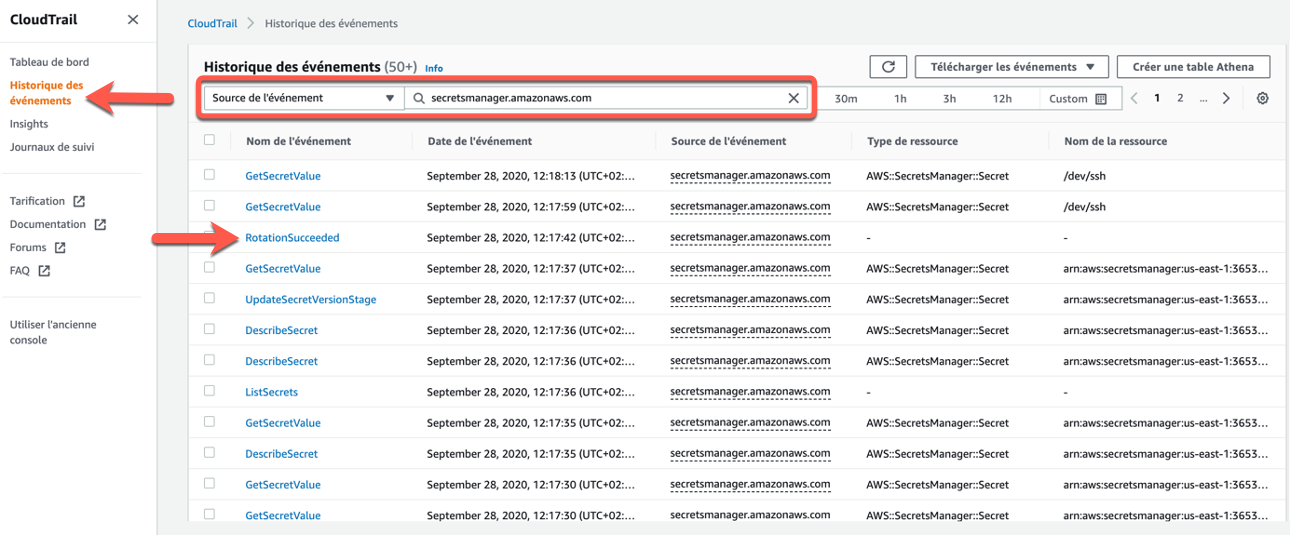Open Journaux de suivi in sidebar
1290x535 pixels.
52,147
